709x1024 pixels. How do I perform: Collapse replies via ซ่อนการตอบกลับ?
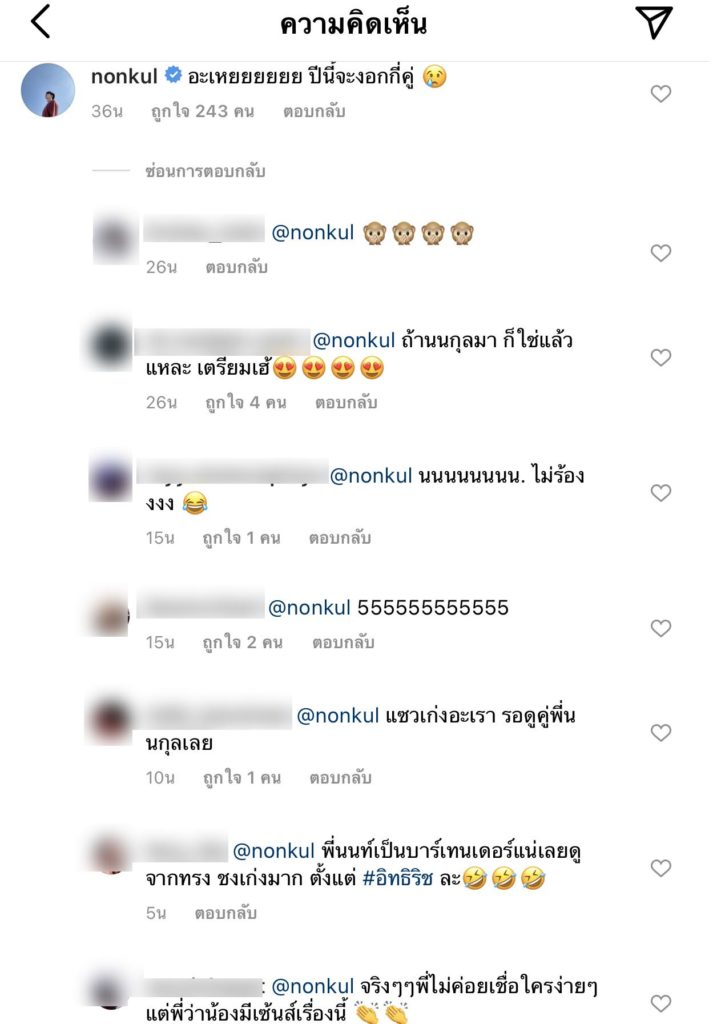(x=205, y=171)
